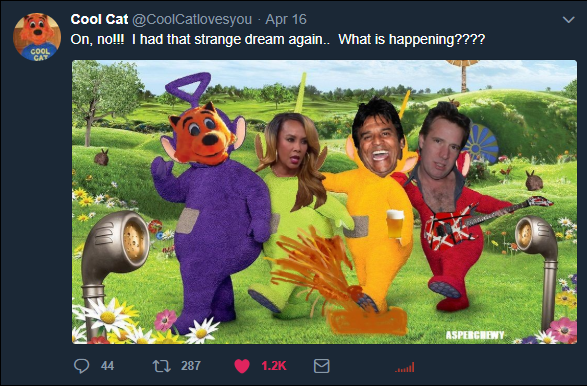Click the ASPERCHEWY watermark in the image

pos(475,335)
